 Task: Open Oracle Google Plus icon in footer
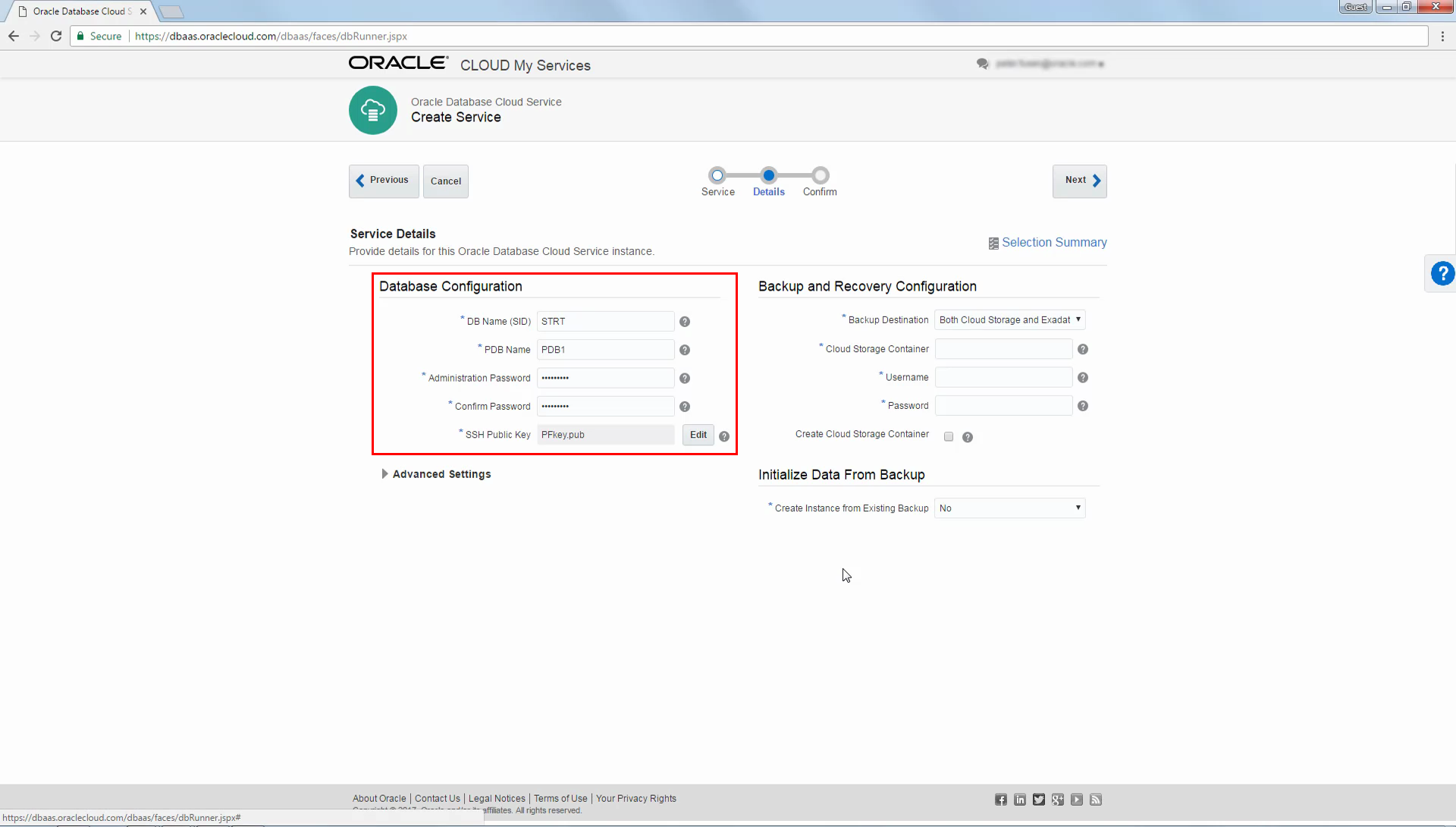1058,800
